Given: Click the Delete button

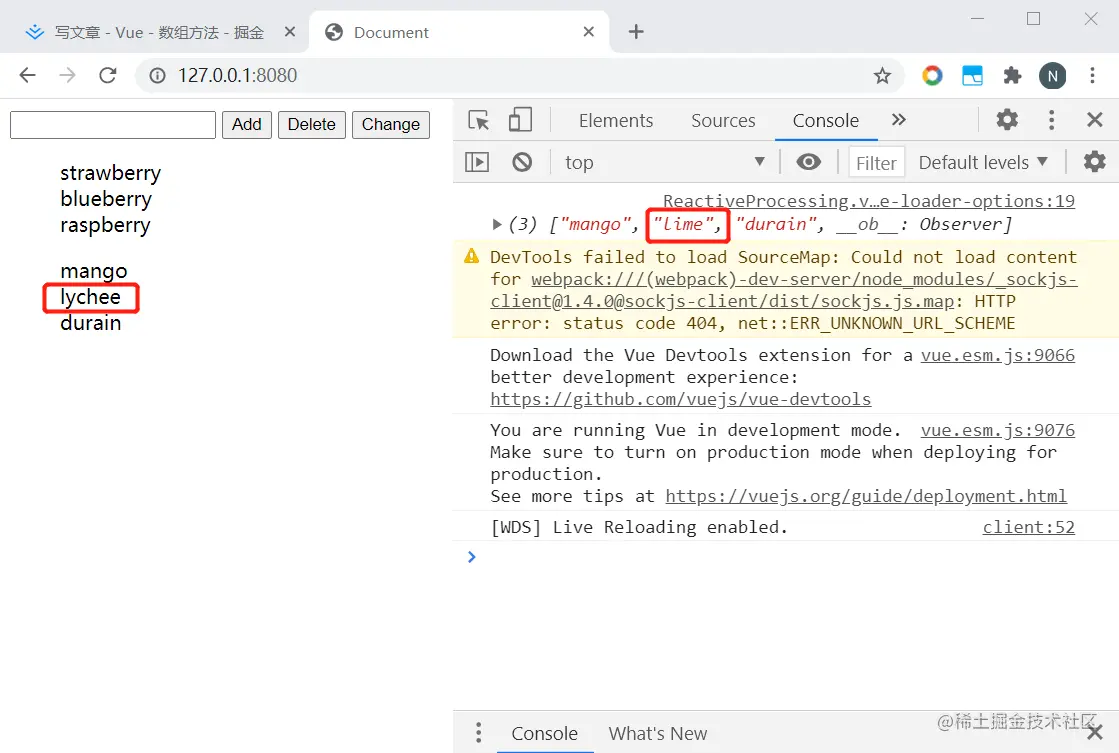Looking at the screenshot, I should tap(311, 124).
